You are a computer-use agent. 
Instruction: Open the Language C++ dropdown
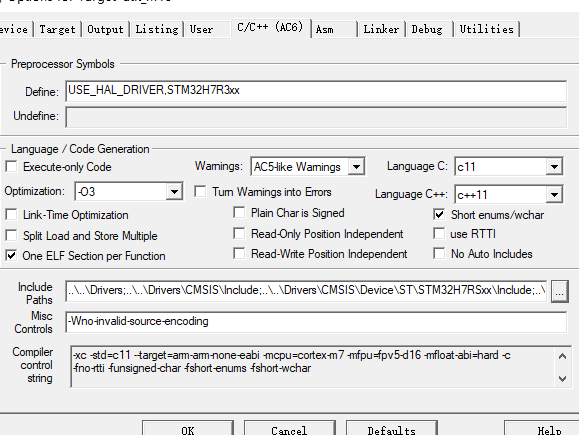(x=554, y=194)
